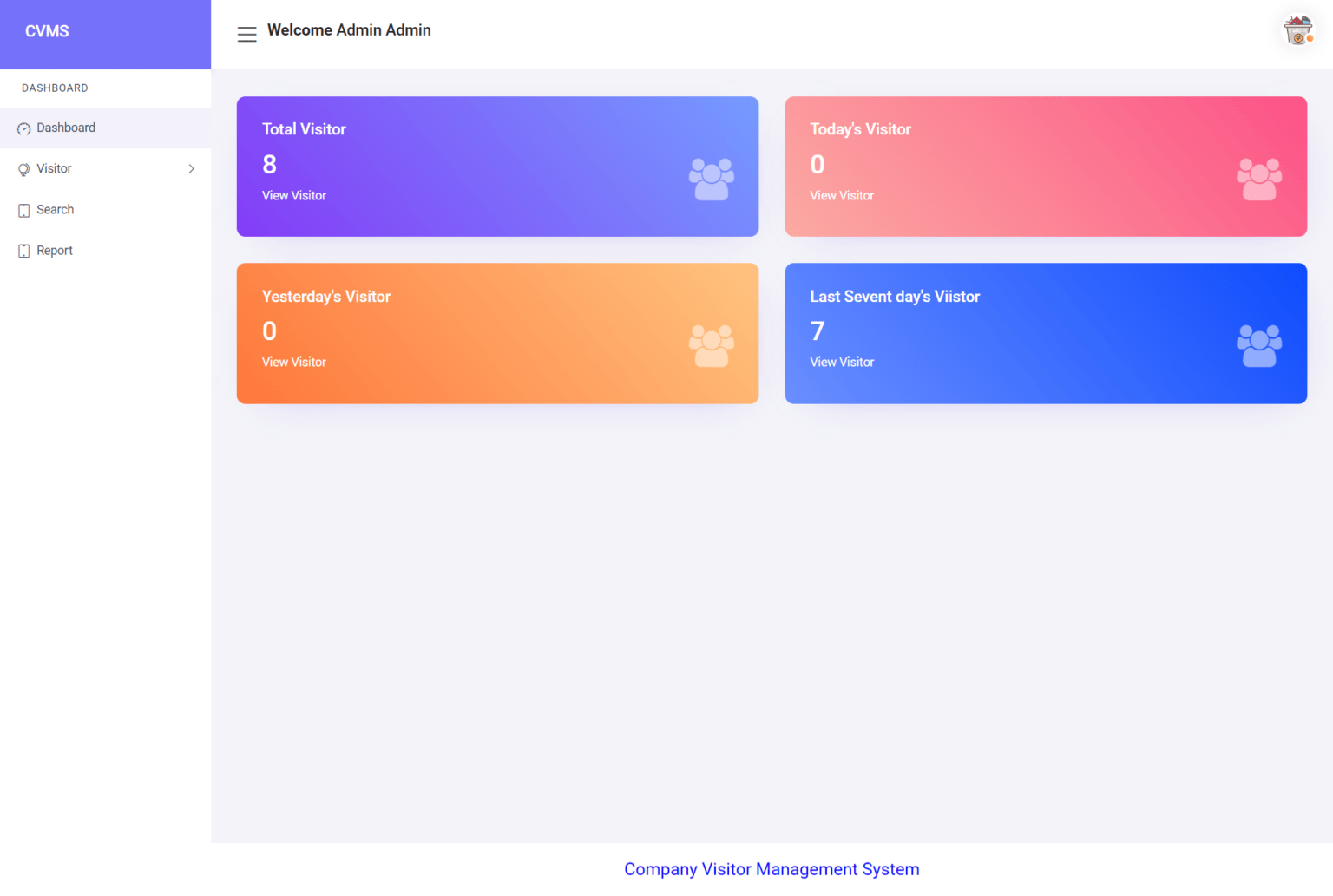The width and height of the screenshot is (1333, 896).
Task: Click the notification dot on the avatar
Action: (1311, 39)
